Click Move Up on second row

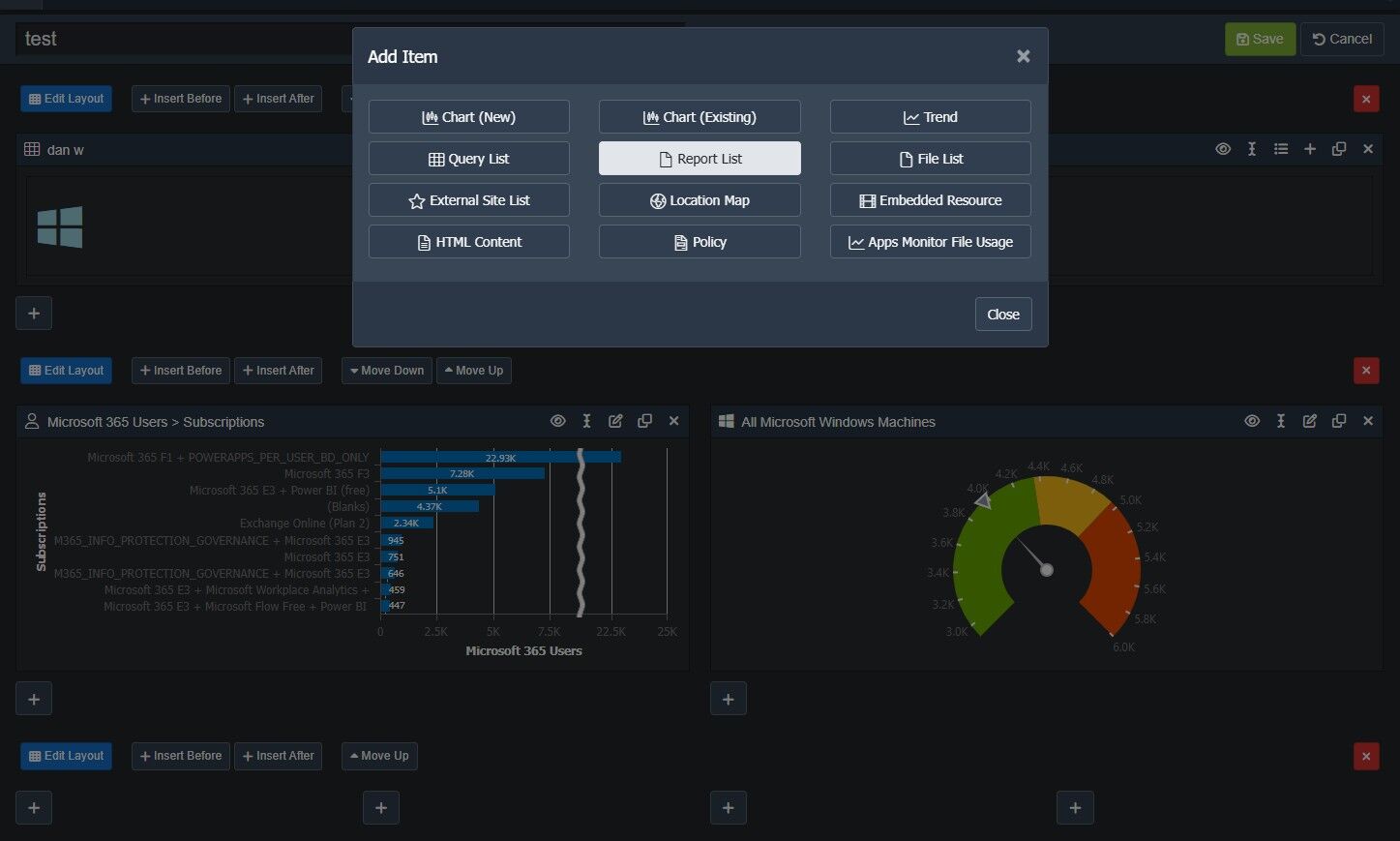pos(474,371)
